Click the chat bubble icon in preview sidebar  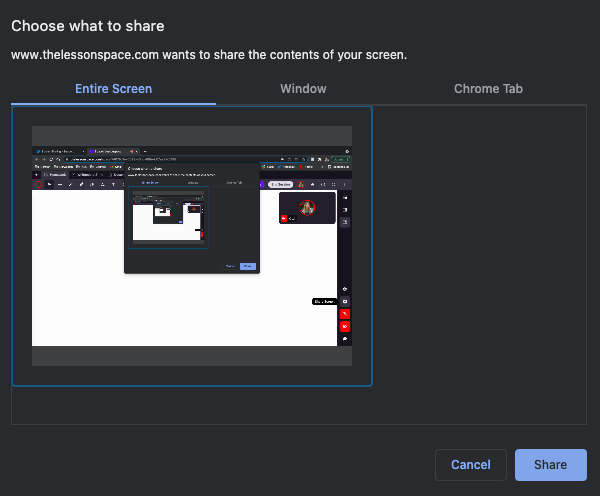[x=345, y=339]
